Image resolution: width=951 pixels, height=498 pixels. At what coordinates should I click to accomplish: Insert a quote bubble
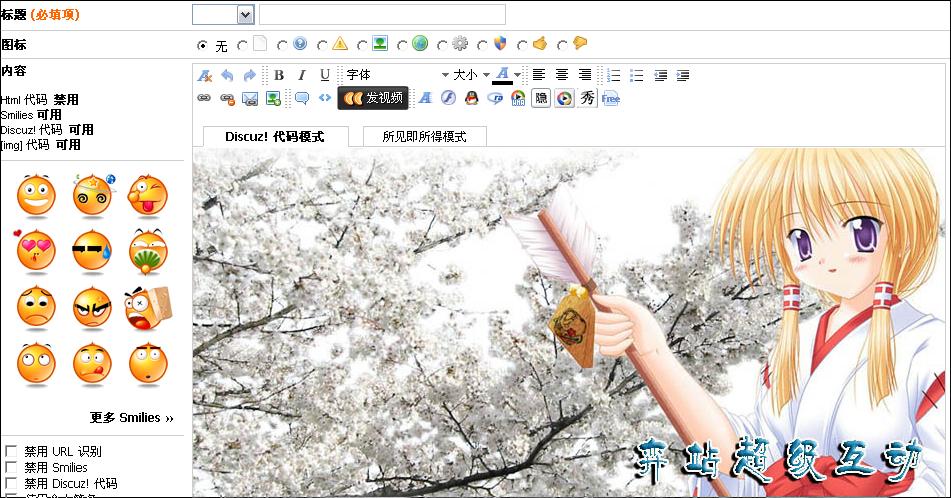301,98
